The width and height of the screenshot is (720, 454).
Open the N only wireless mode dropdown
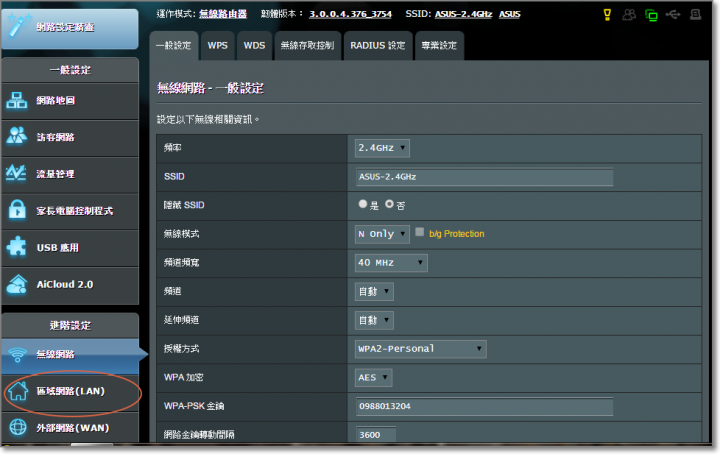pos(382,234)
